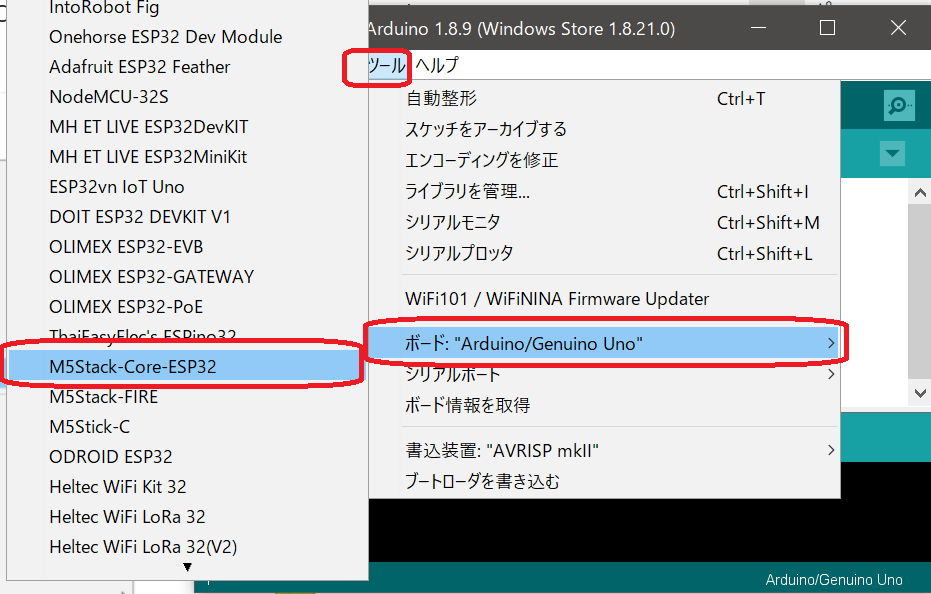Select IntoRobot Fig board

pos(187,8)
